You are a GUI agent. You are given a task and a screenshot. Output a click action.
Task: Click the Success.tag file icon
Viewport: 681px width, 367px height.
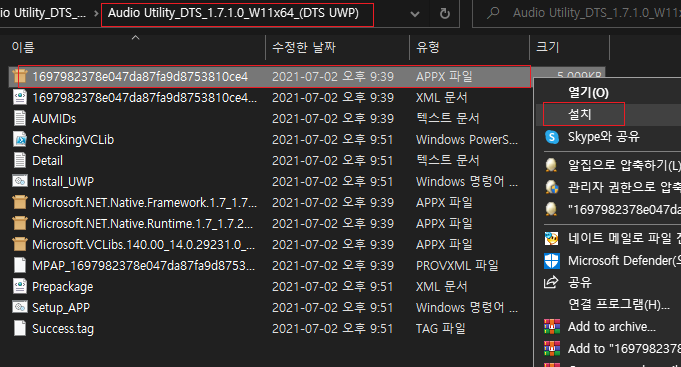20,328
